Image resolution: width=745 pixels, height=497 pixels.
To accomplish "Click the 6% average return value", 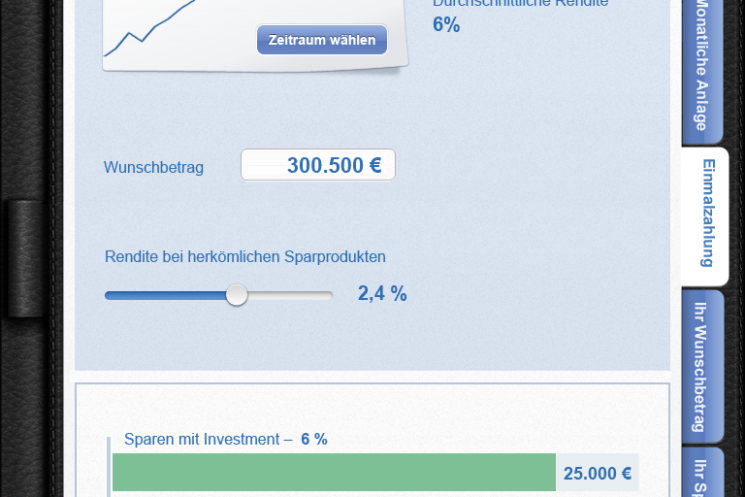I will (446, 25).
